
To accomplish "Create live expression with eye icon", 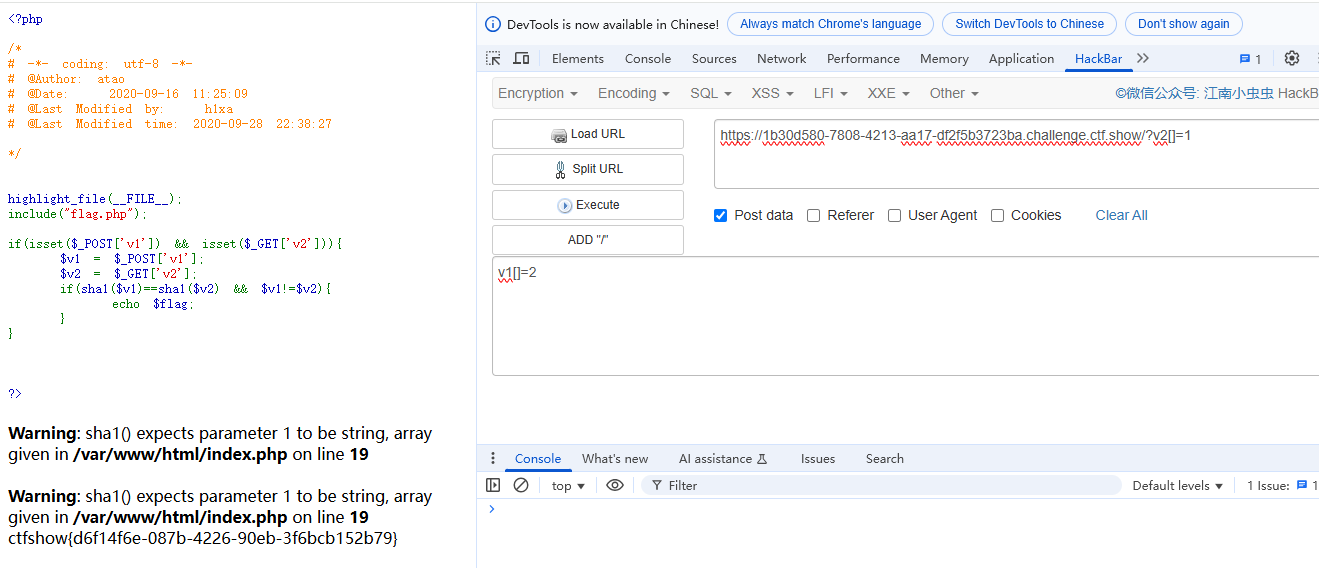I will coord(615,485).
